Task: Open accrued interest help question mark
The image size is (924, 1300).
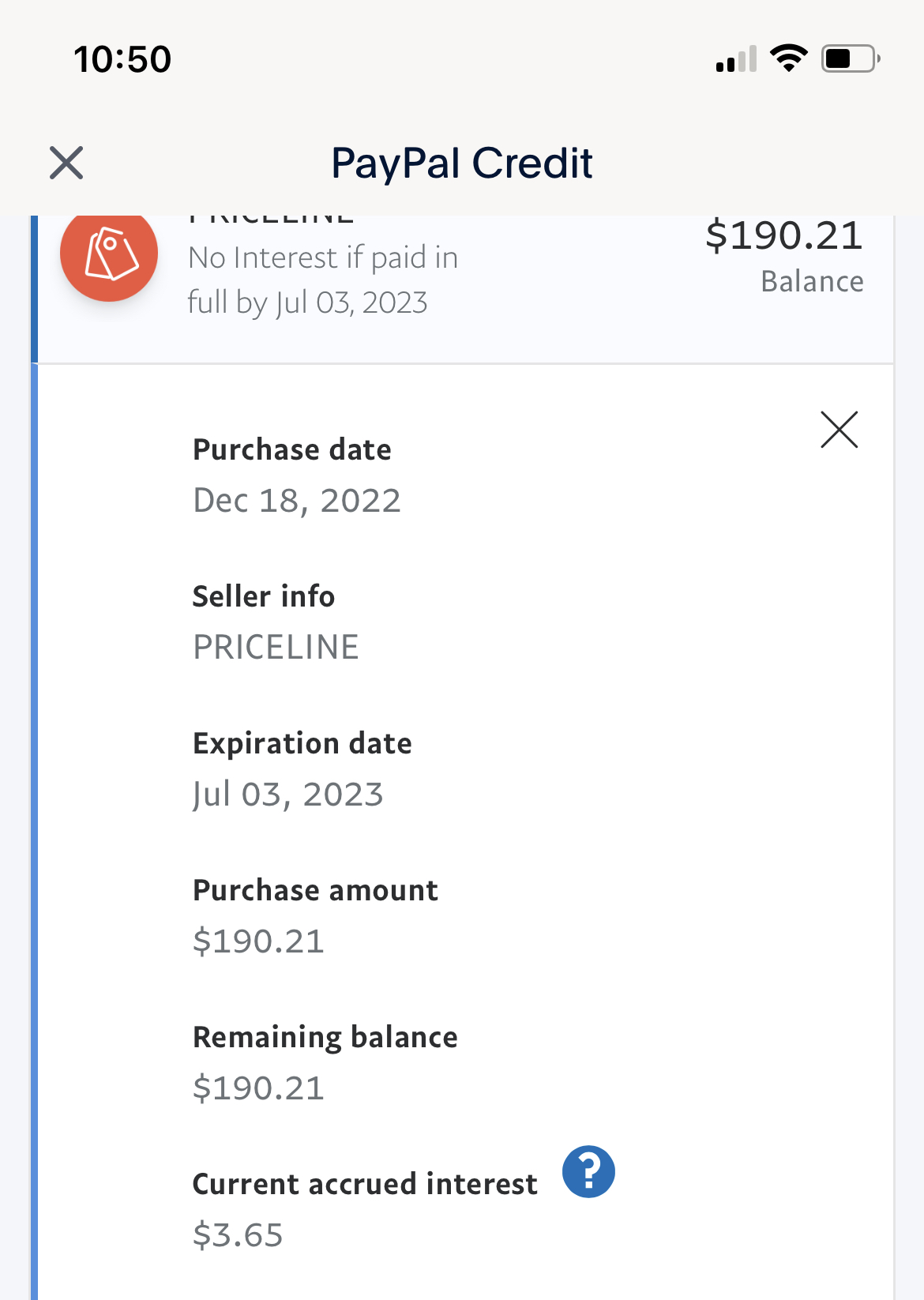Action: click(588, 1171)
